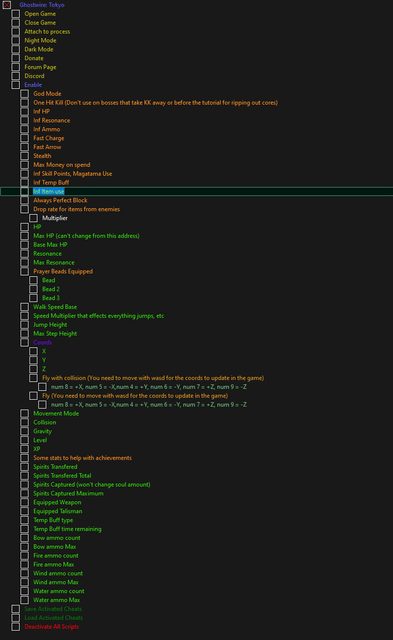Tick the Bead 2 checkbox
The image size is (393, 640).
33,289
